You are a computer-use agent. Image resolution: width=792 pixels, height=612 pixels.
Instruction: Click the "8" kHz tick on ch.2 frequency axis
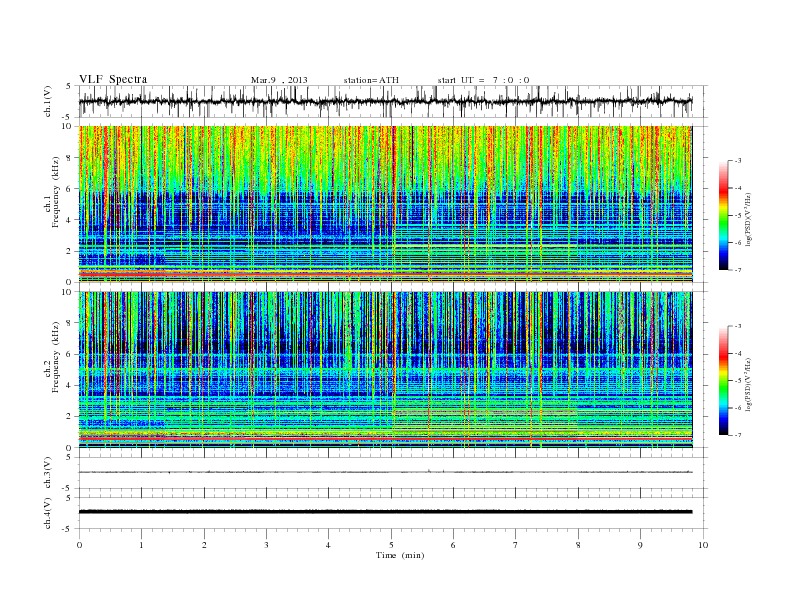point(70,323)
